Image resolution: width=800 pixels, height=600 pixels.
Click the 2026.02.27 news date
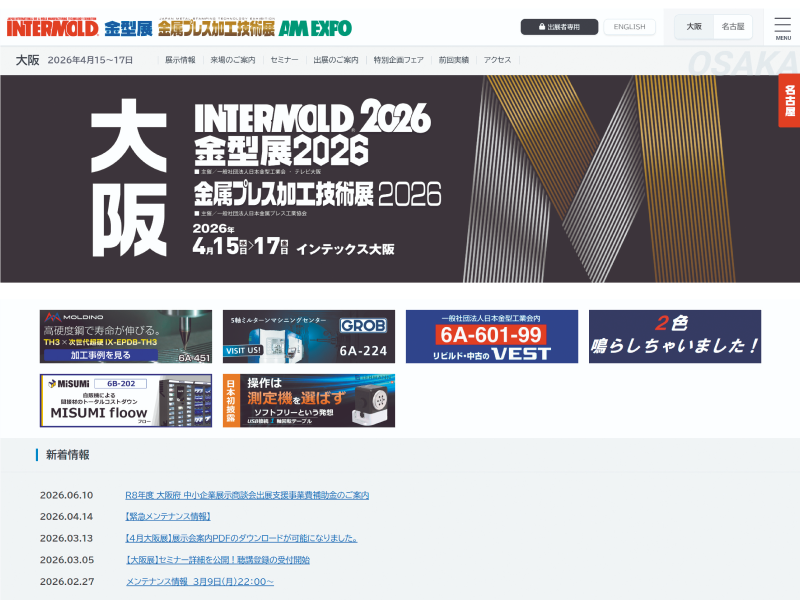coord(67,582)
